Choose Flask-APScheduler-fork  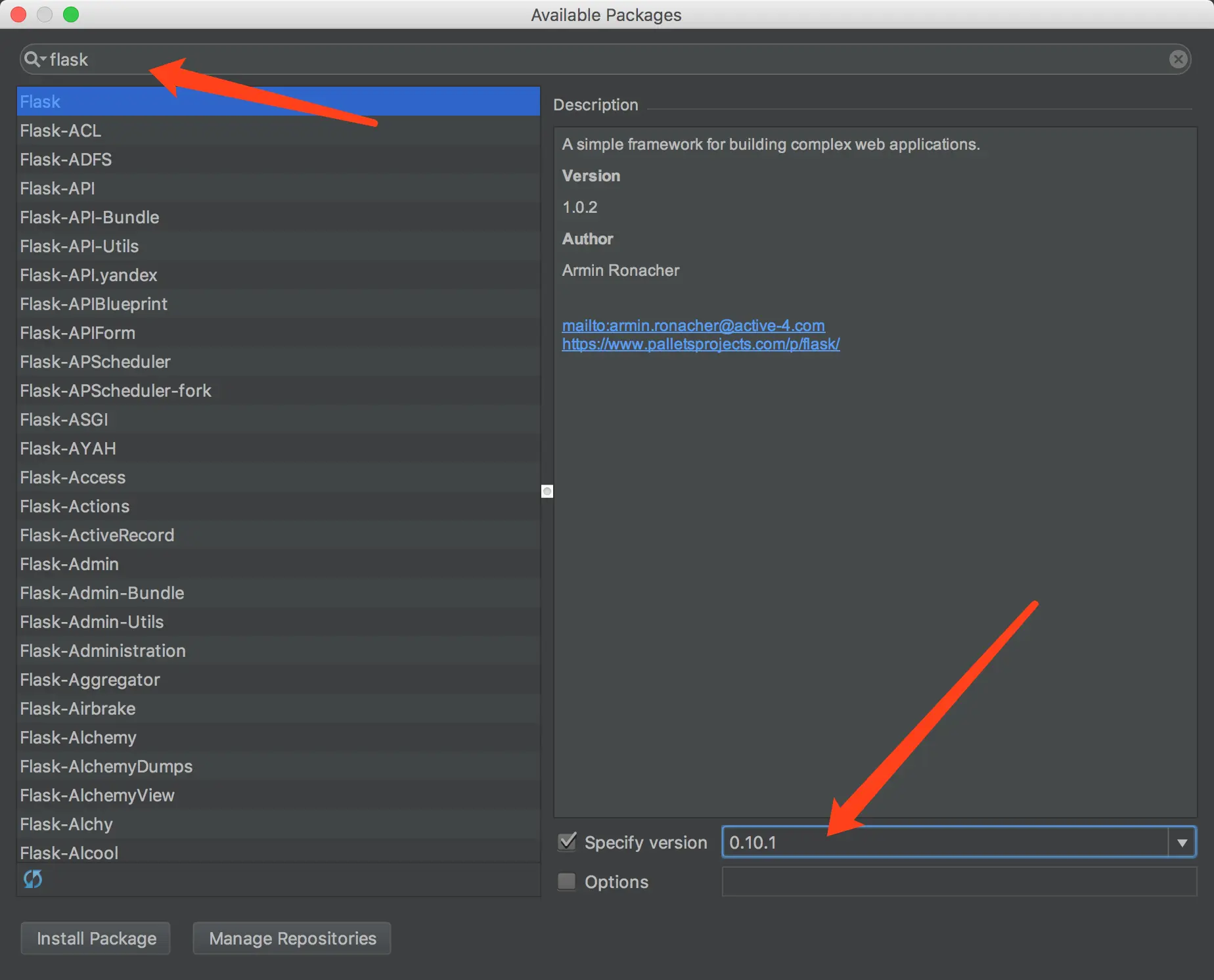(279, 391)
